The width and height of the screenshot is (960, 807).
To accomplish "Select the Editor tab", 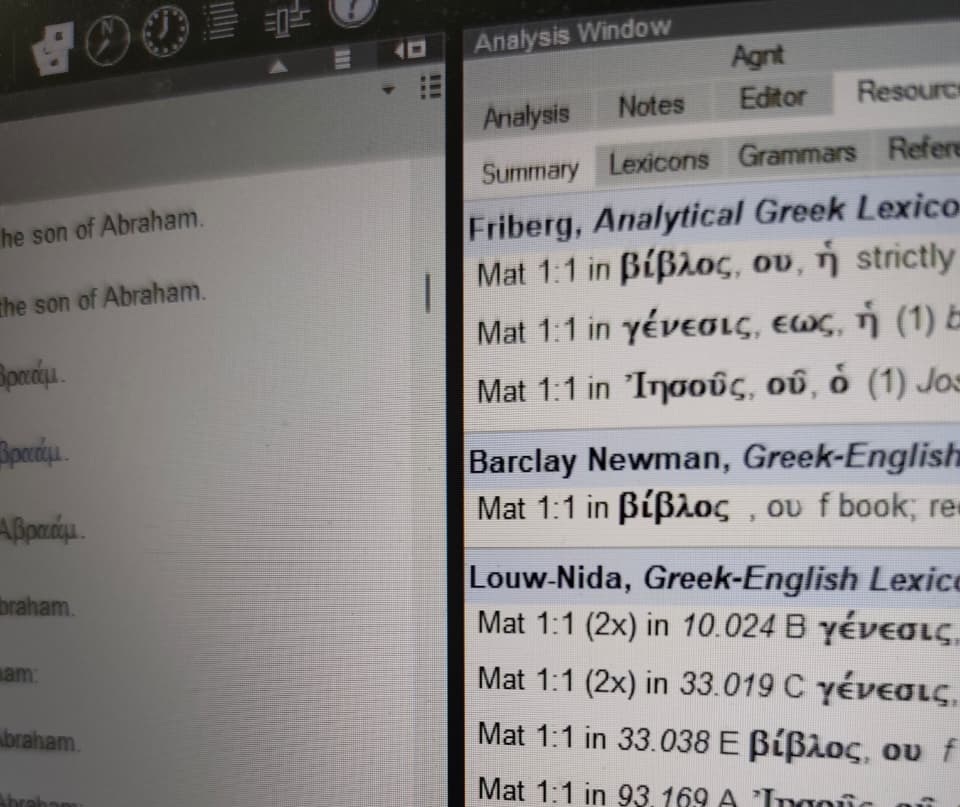I will pos(772,98).
